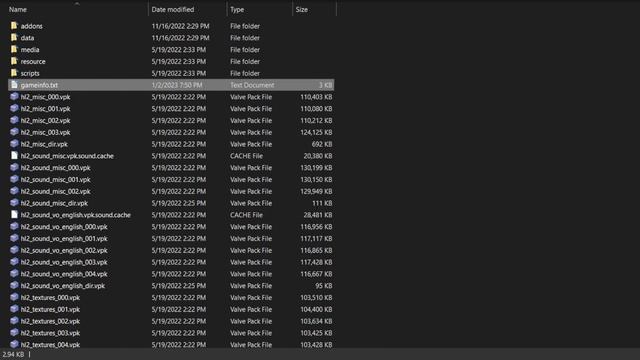
Task: Sort files by the Name column header
Action: [18, 9]
